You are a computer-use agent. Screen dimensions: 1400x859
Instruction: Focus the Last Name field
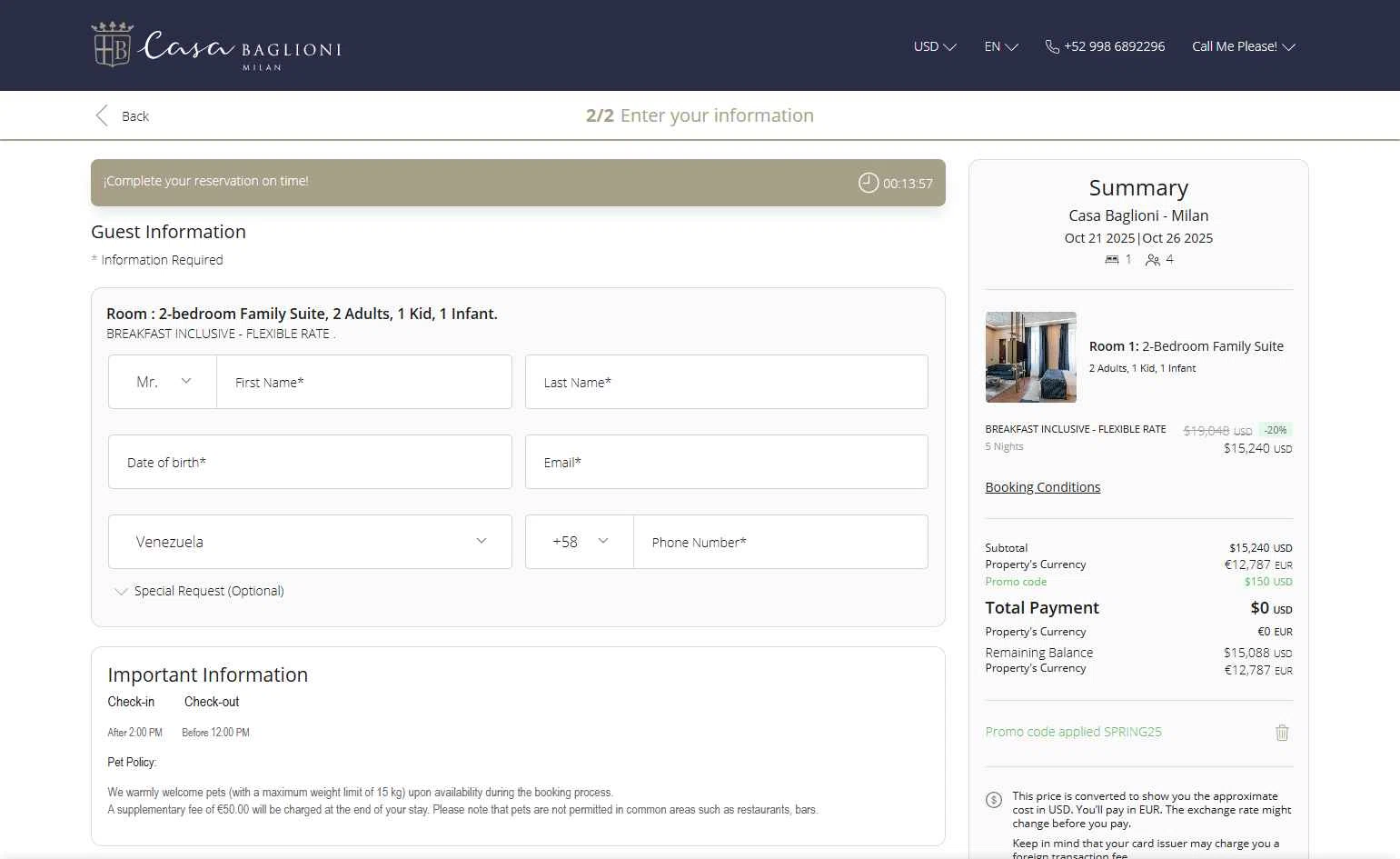727,382
